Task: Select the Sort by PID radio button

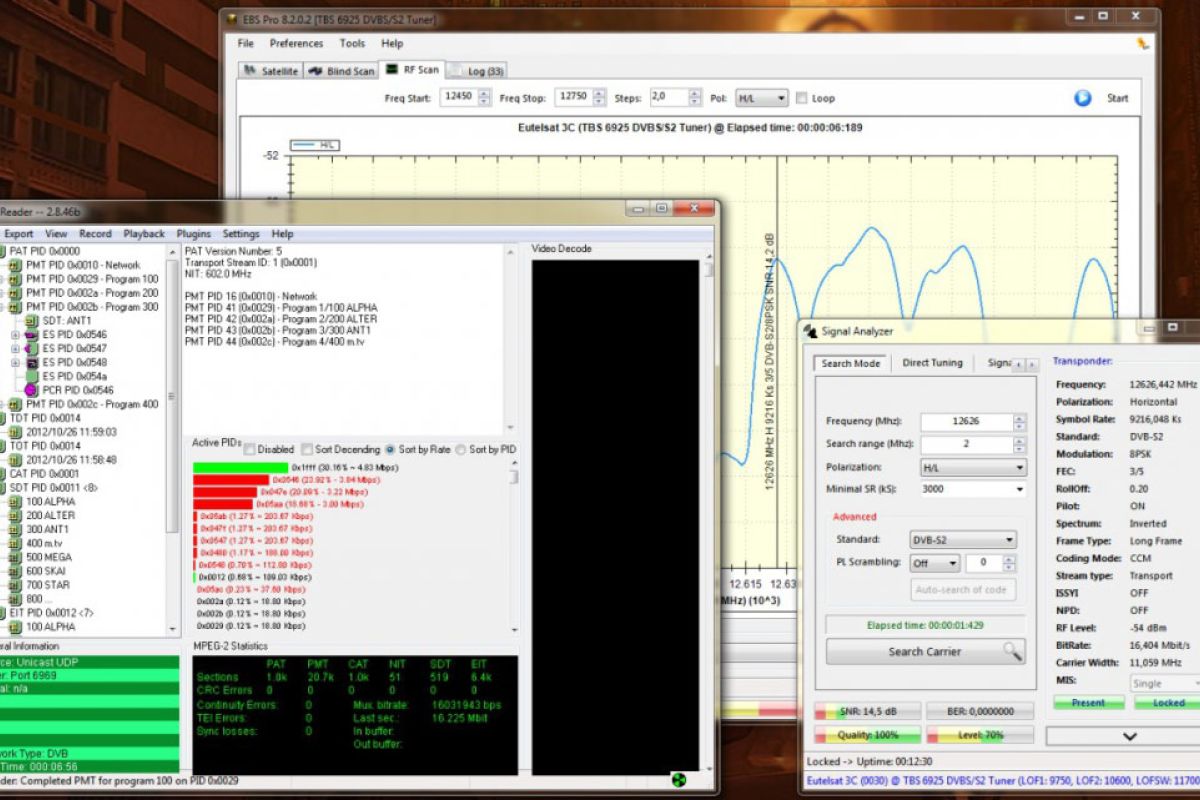Action: [461, 450]
